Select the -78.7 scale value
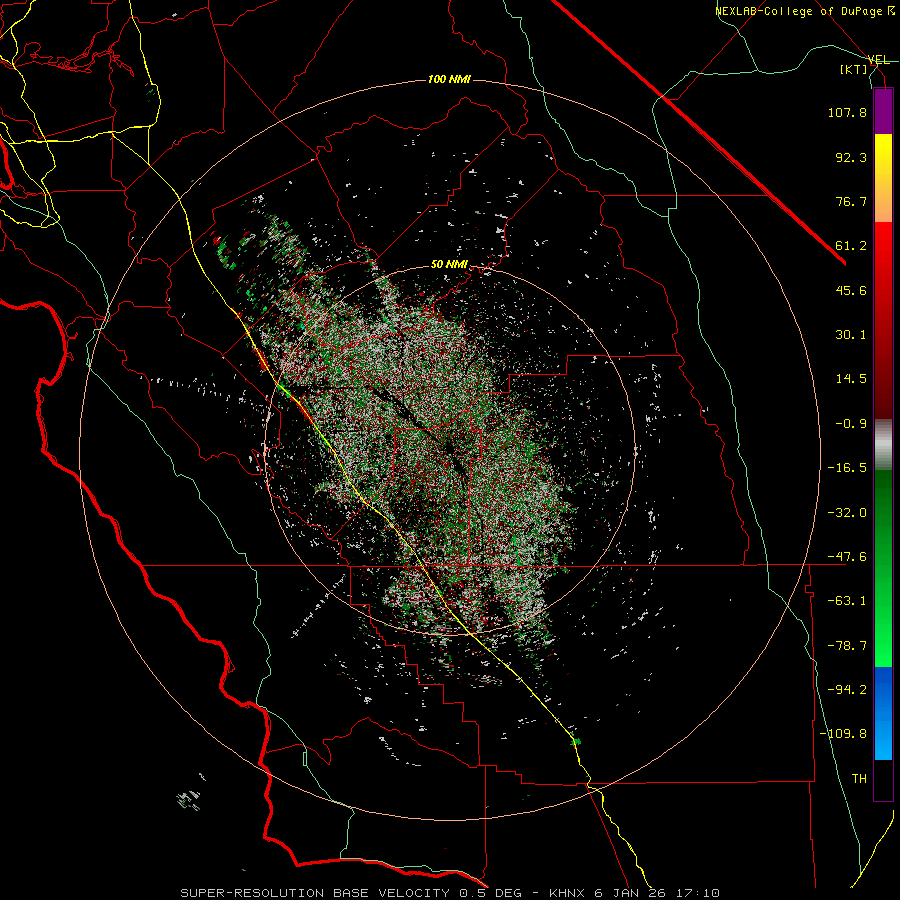Screen dimensions: 900x900 tap(847, 646)
